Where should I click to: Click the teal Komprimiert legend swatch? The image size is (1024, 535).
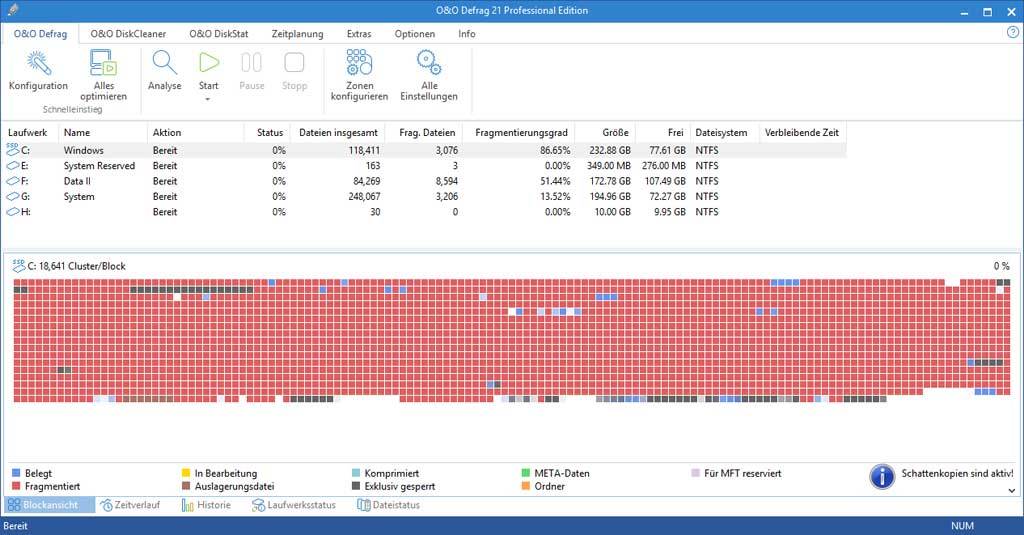click(356, 473)
